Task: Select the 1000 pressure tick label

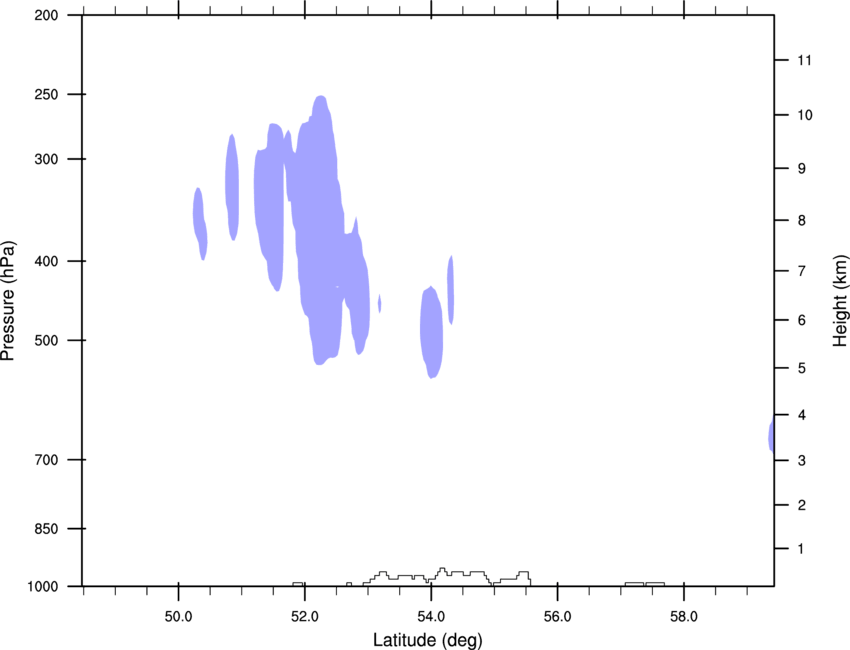Action: tap(43, 587)
